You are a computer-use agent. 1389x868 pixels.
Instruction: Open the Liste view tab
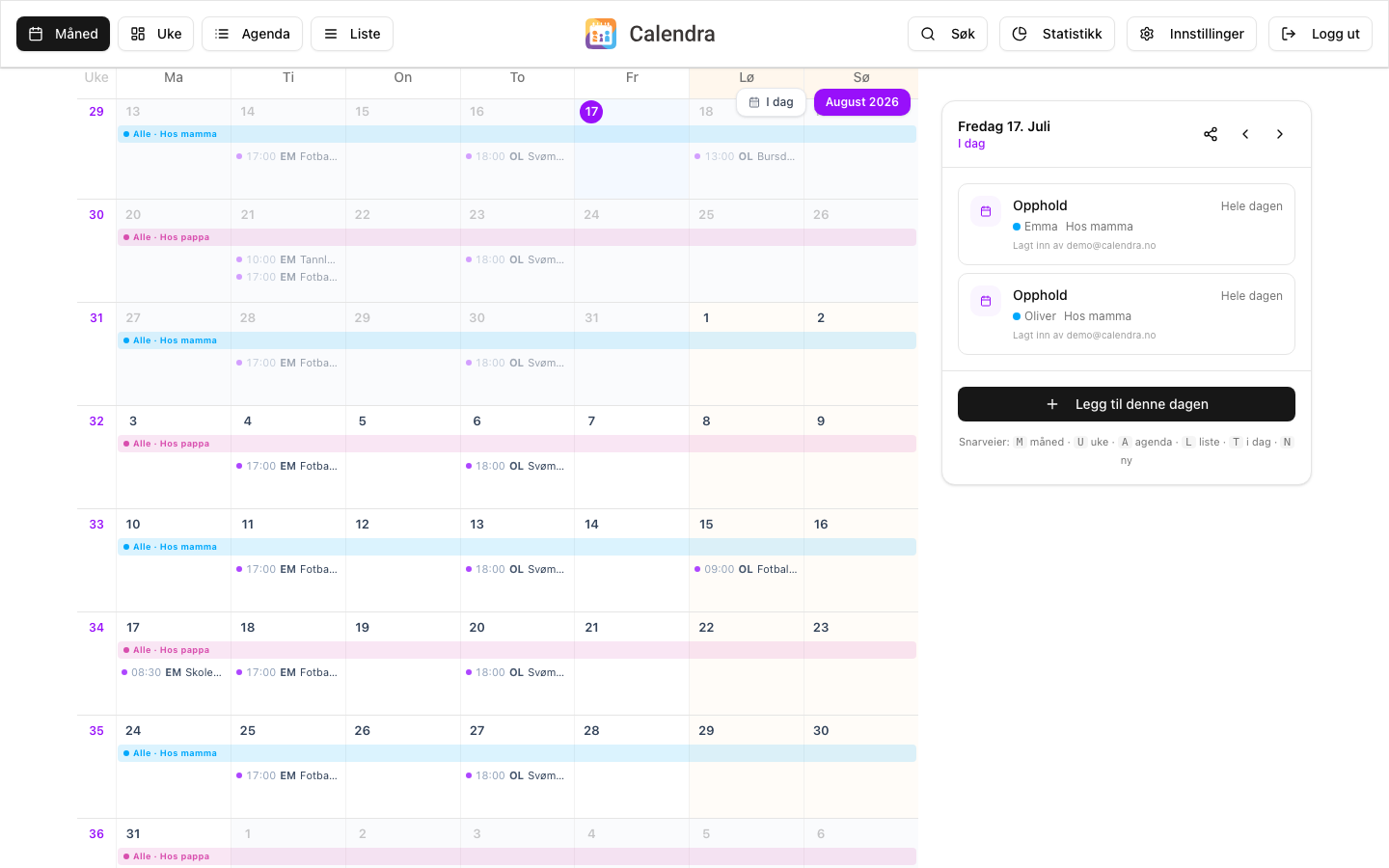point(352,34)
